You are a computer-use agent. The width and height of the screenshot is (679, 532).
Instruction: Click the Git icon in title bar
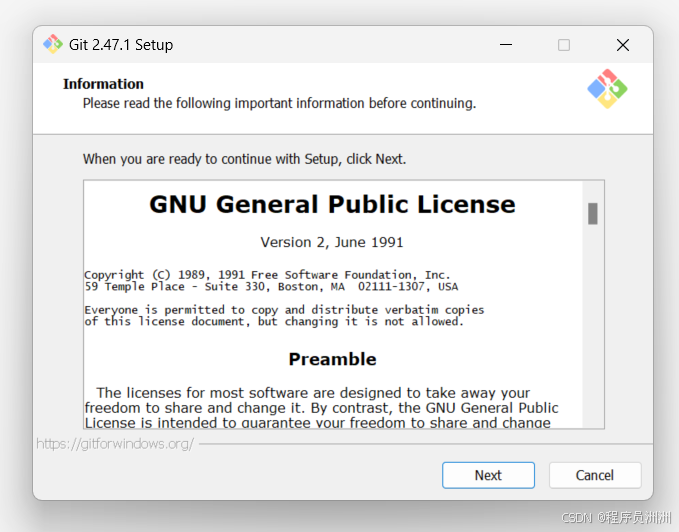point(53,44)
